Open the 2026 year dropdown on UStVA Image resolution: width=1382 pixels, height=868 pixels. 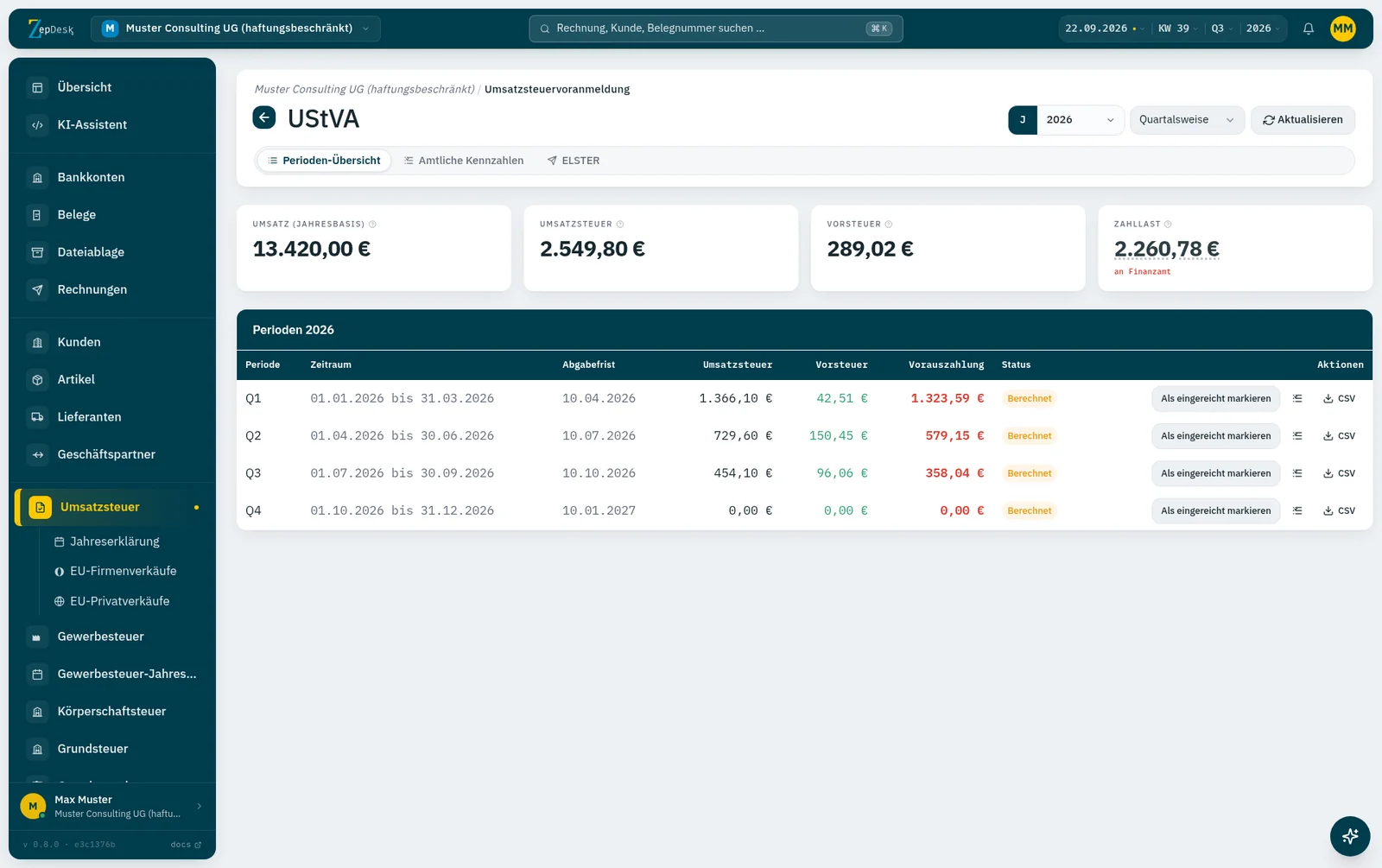(1080, 120)
